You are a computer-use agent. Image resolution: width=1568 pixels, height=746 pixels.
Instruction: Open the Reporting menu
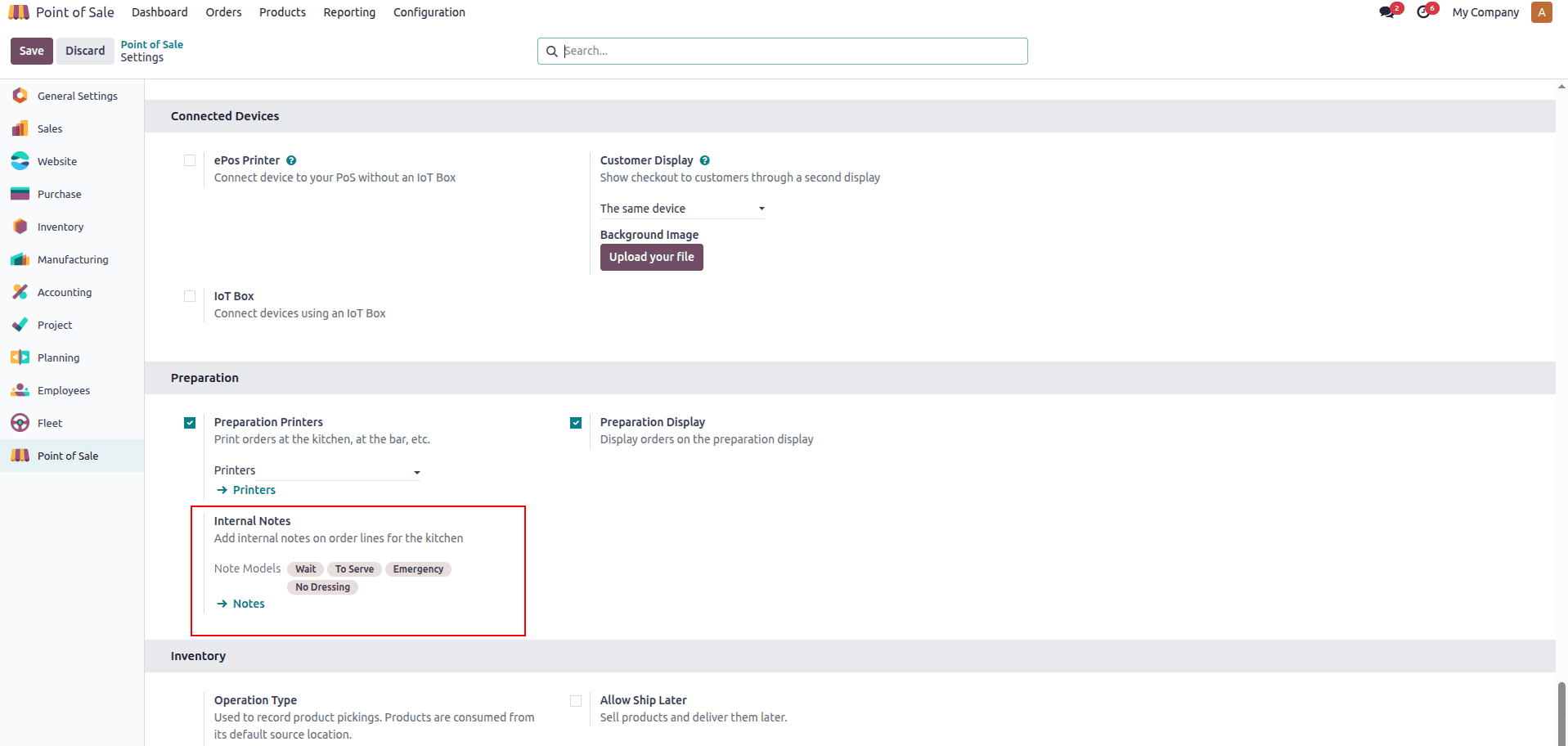click(x=349, y=12)
